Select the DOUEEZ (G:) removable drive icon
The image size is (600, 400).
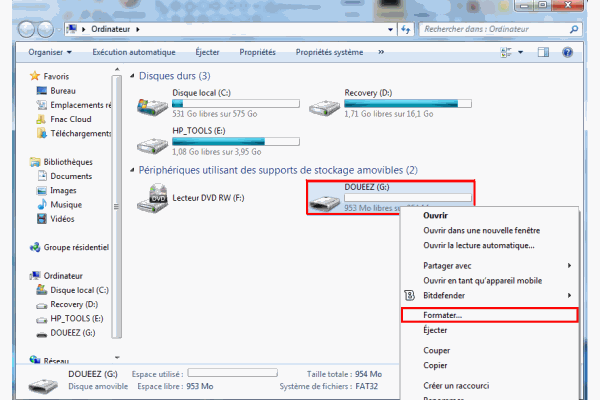pyautogui.click(x=324, y=202)
